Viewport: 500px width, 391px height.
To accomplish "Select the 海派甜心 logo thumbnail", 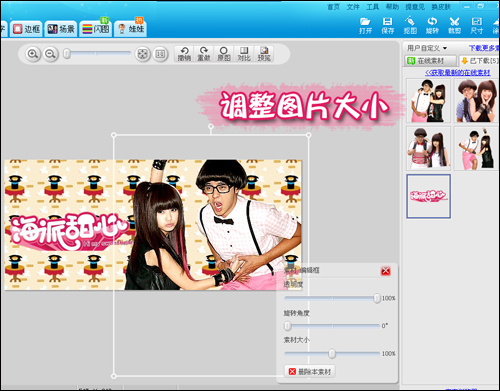I will pyautogui.click(x=428, y=196).
